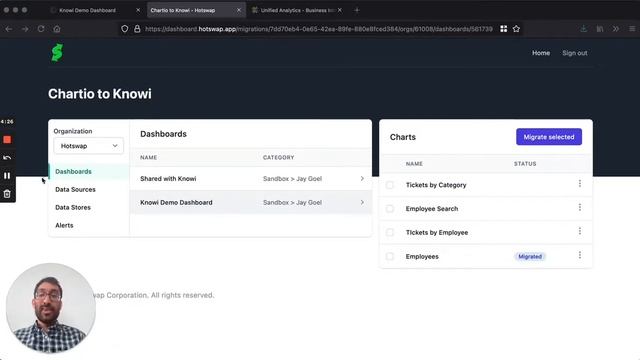
Task: Select Data Stores in the sidebar
Action: [x=73, y=207]
